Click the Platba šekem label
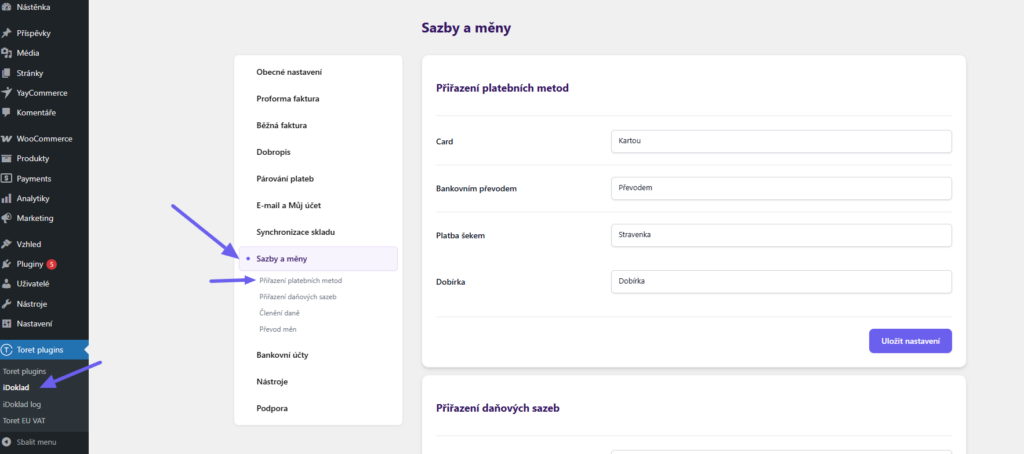 460,236
